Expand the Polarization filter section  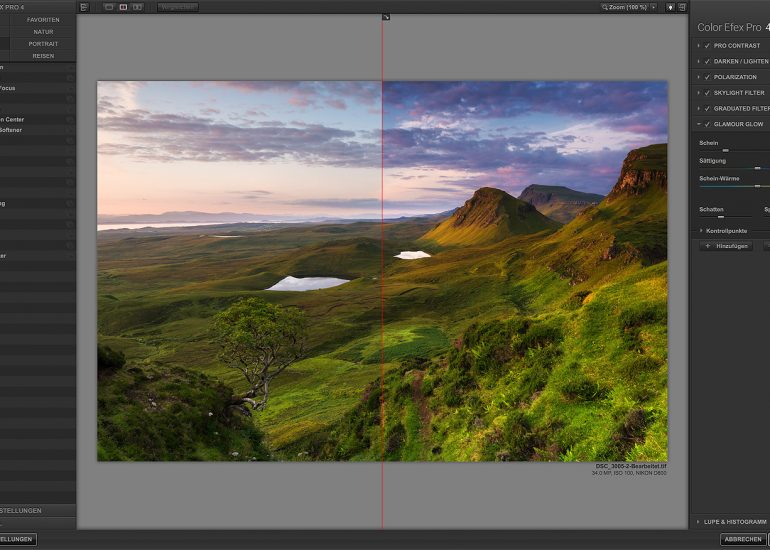(x=698, y=77)
